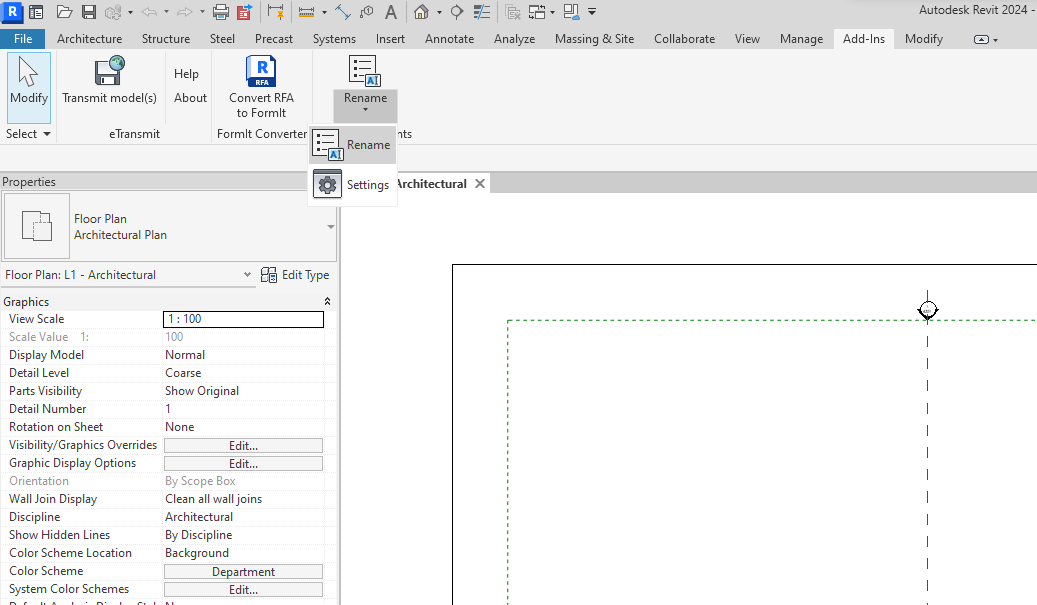Click System Color Schemes Edit button
The image size is (1037, 605).
point(243,590)
